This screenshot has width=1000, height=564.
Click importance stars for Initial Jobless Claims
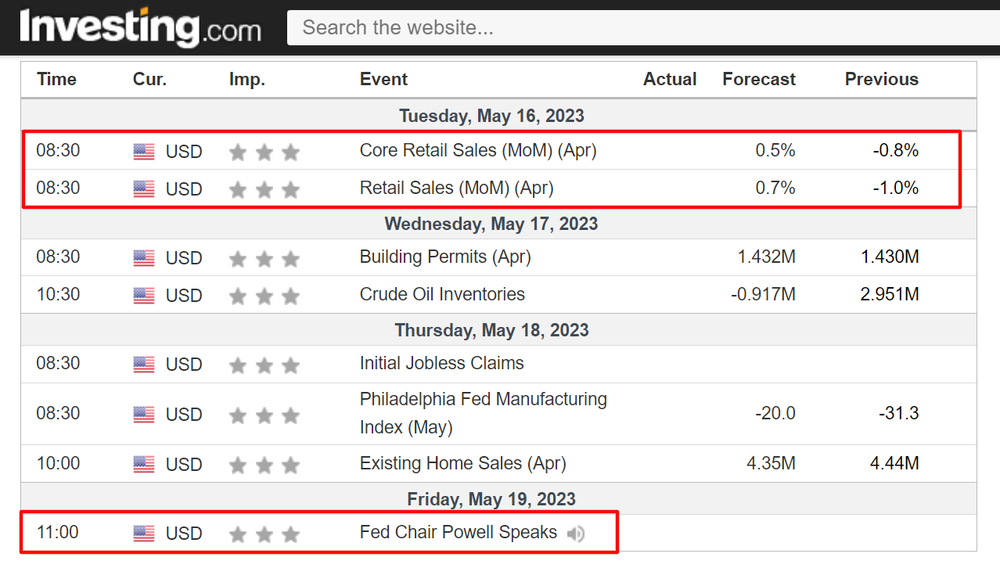click(264, 365)
